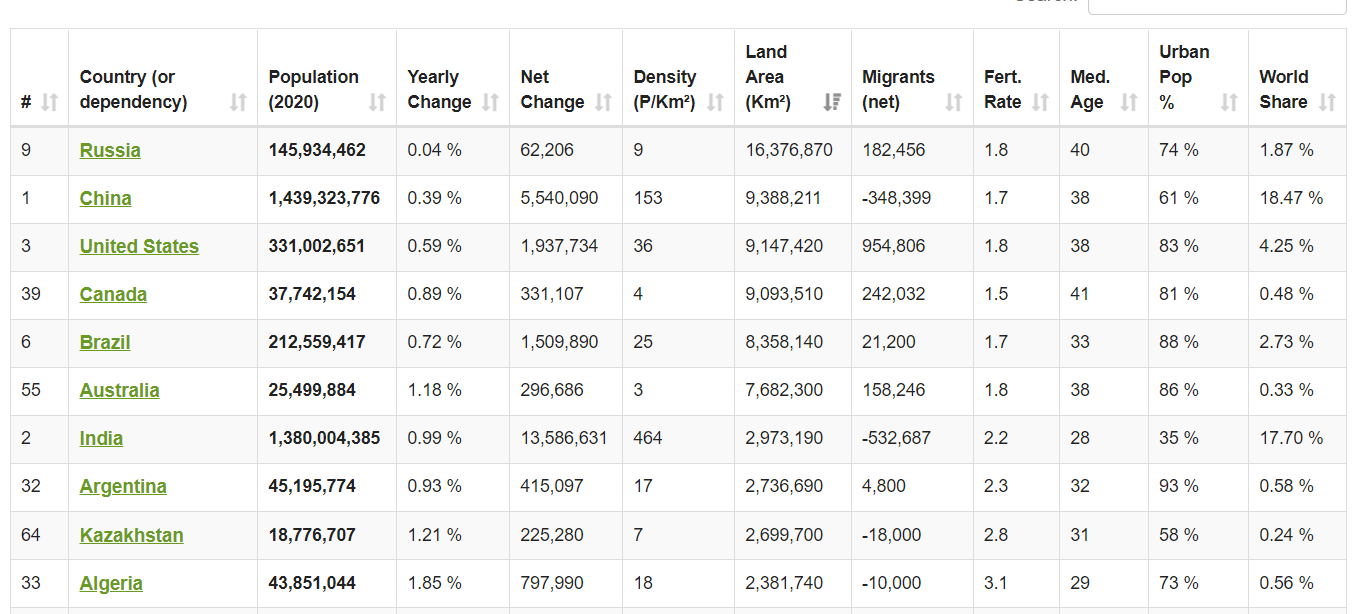1356x614 pixels.
Task: Click the Net Change sort arrows
Action: tap(603, 102)
